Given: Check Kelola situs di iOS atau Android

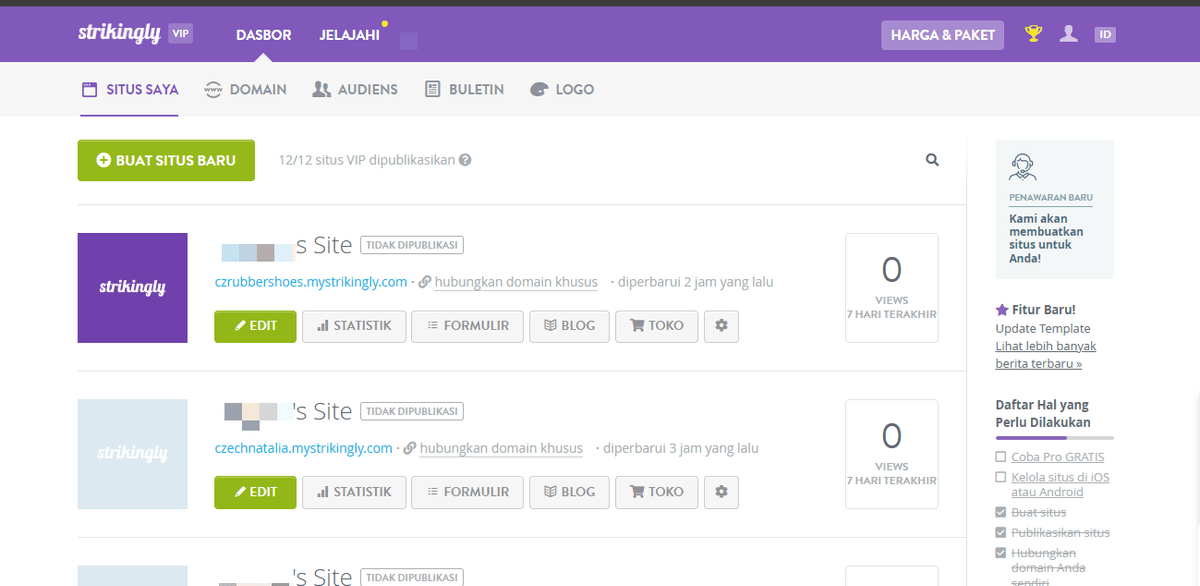Looking at the screenshot, I should pyautogui.click(x=1000, y=477).
